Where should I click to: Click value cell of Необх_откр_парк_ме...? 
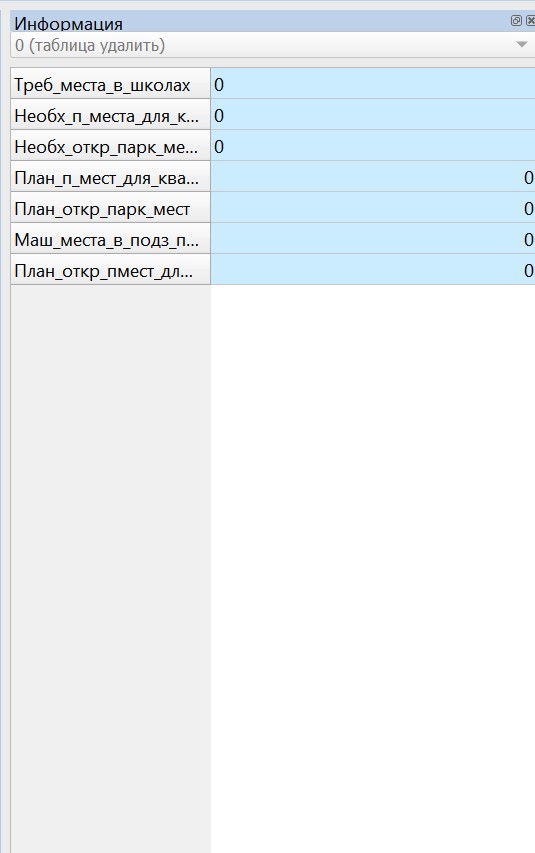373,146
